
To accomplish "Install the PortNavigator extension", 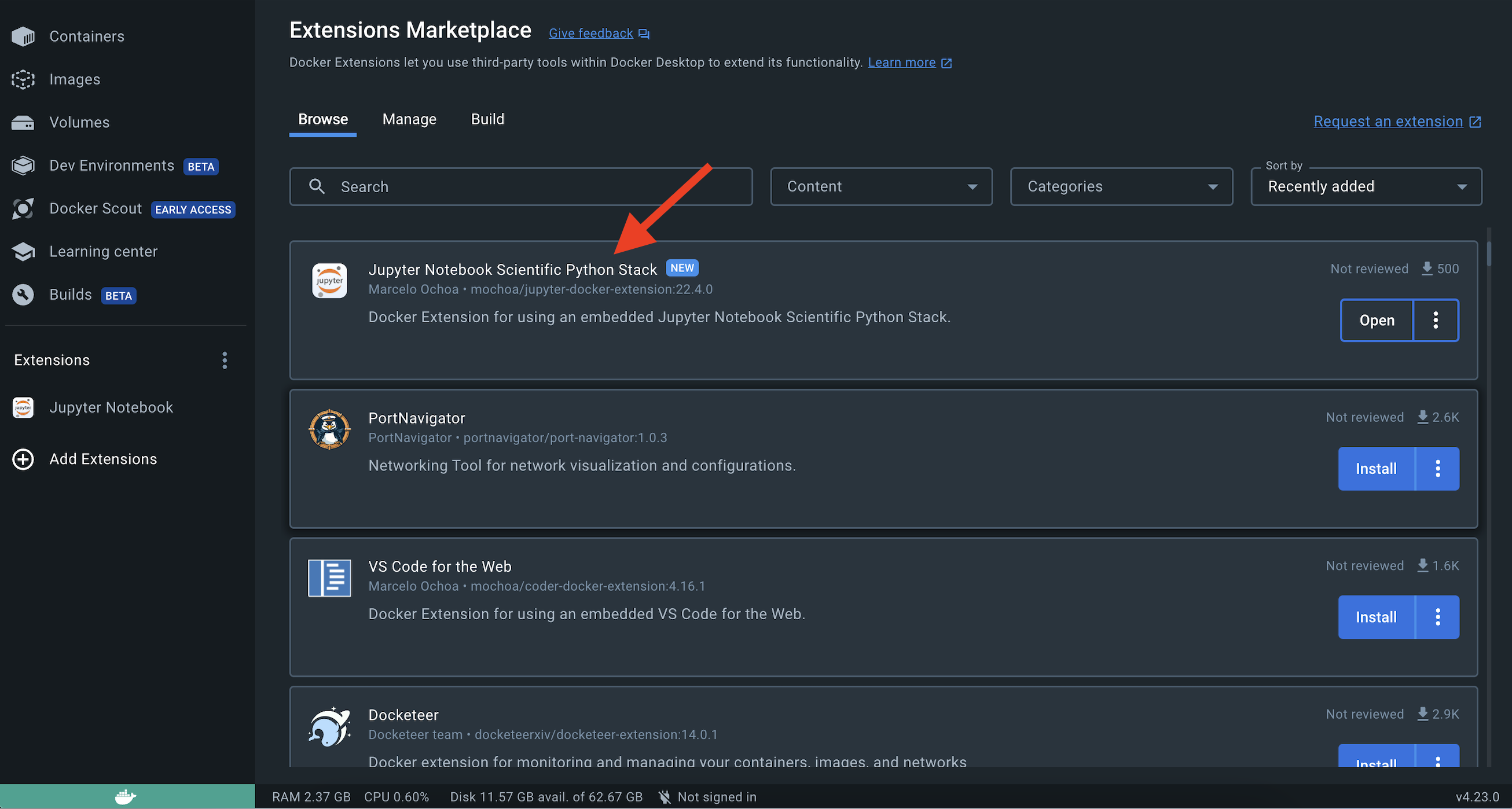I will click(x=1375, y=469).
